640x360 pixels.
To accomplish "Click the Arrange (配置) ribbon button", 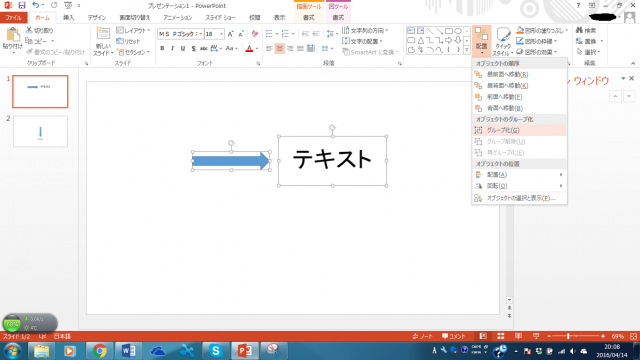I will coord(482,42).
